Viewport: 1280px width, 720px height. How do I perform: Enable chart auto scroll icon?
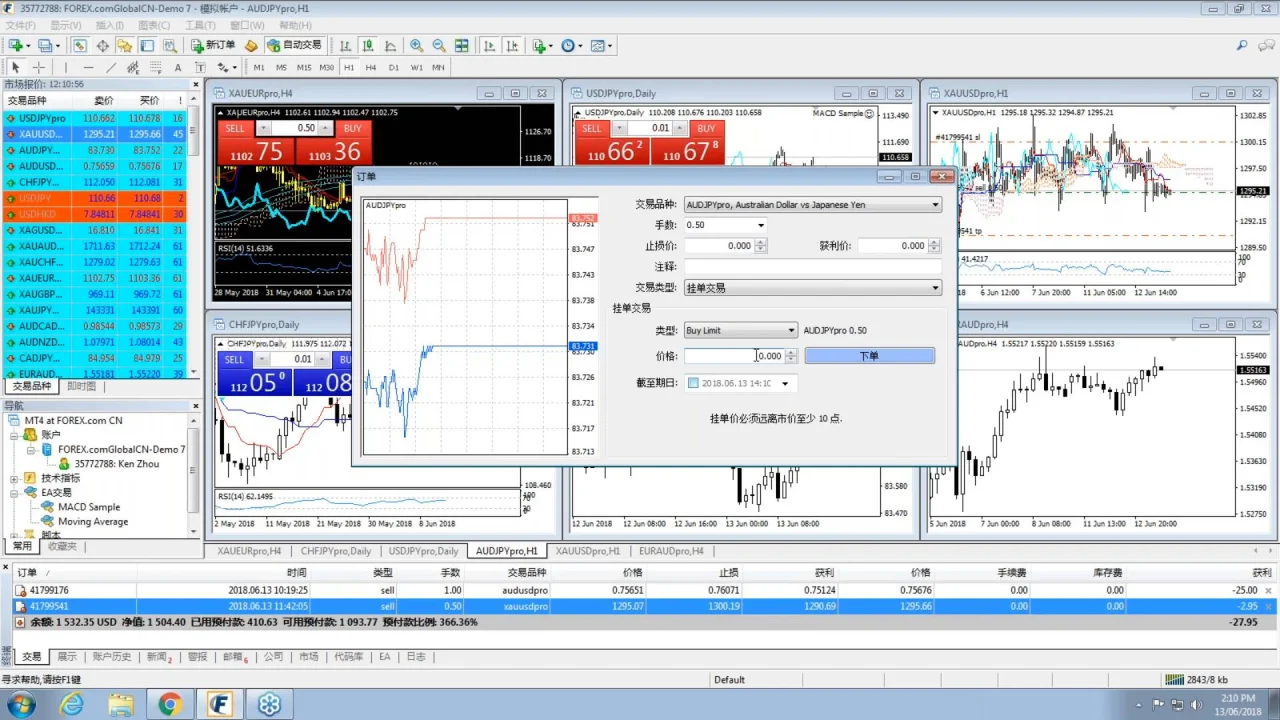tap(489, 45)
